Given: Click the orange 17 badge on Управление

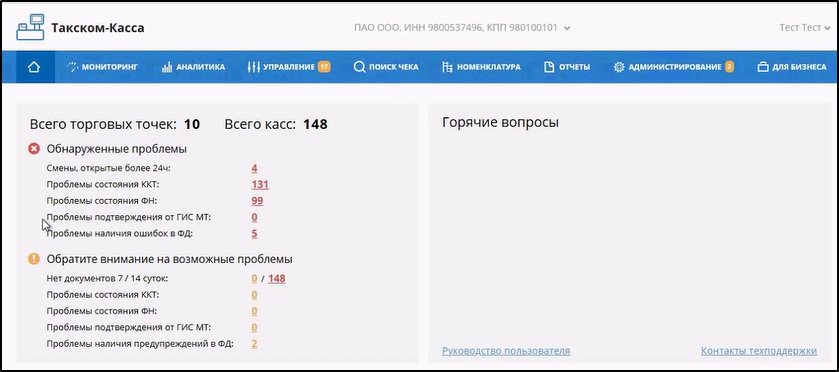Looking at the screenshot, I should point(324,67).
